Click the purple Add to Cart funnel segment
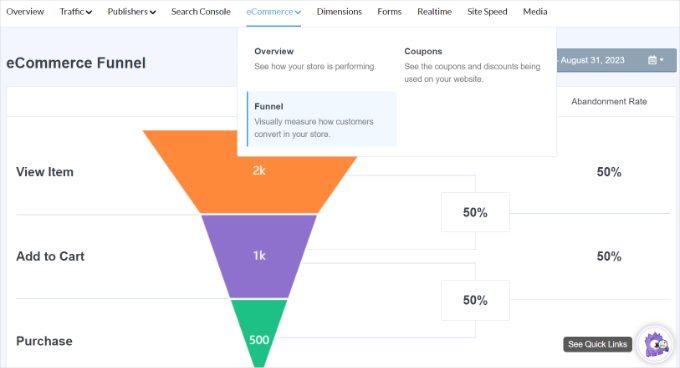The width and height of the screenshot is (680, 368). 259,256
